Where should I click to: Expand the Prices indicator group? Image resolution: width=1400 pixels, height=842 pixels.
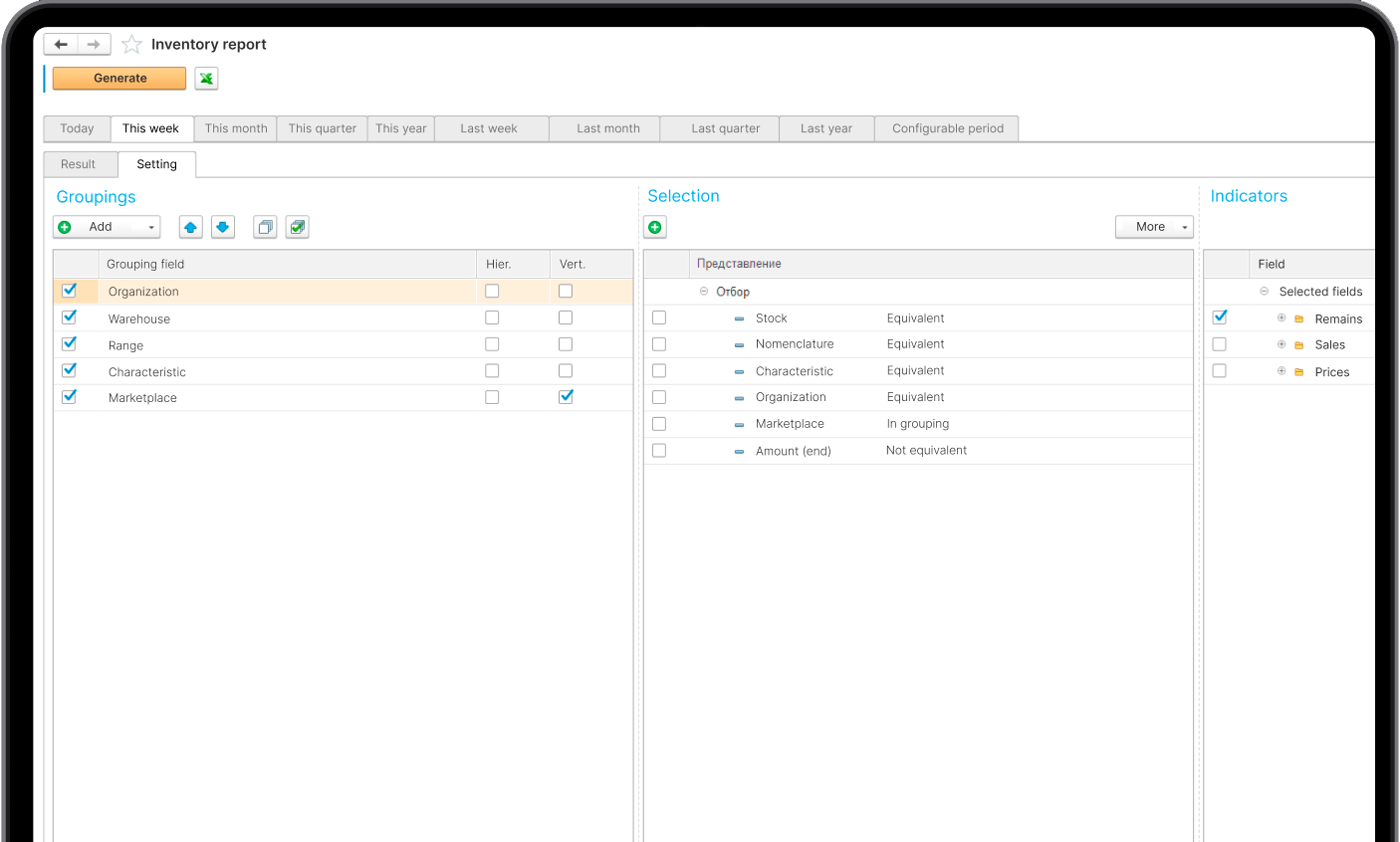(1282, 370)
